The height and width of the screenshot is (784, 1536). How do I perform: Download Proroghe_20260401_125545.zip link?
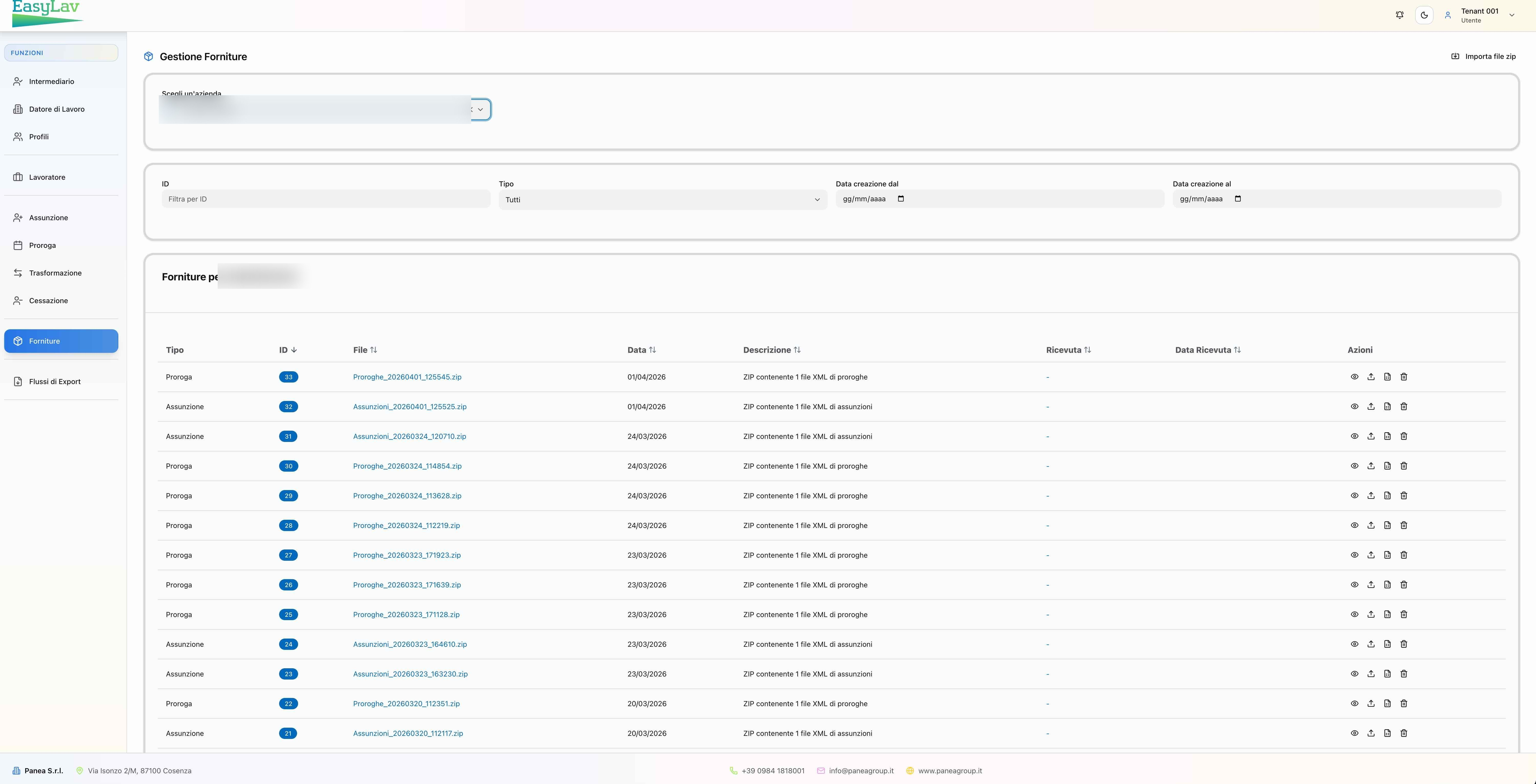[x=407, y=377]
